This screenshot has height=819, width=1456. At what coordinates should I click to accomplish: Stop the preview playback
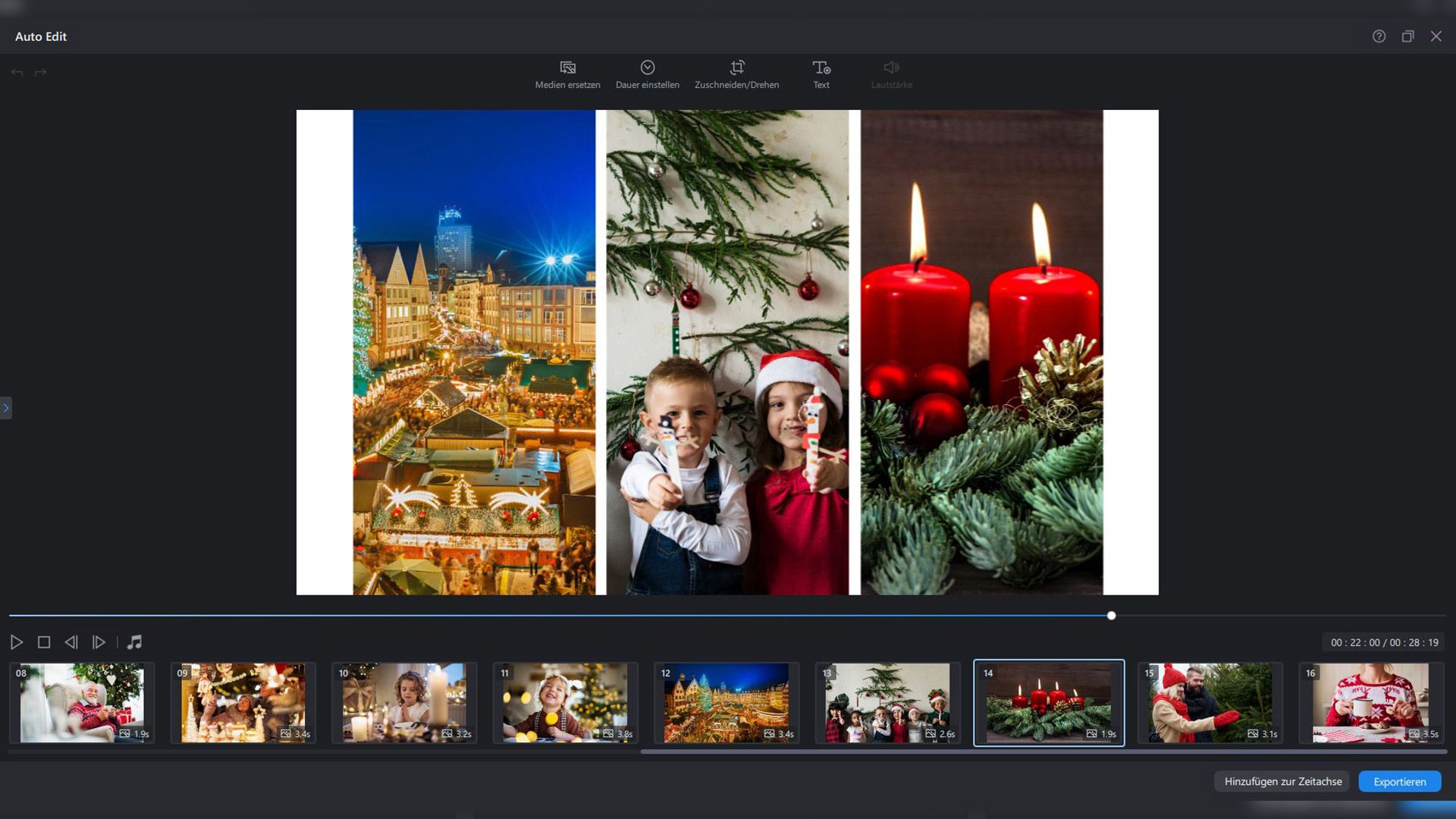(44, 642)
